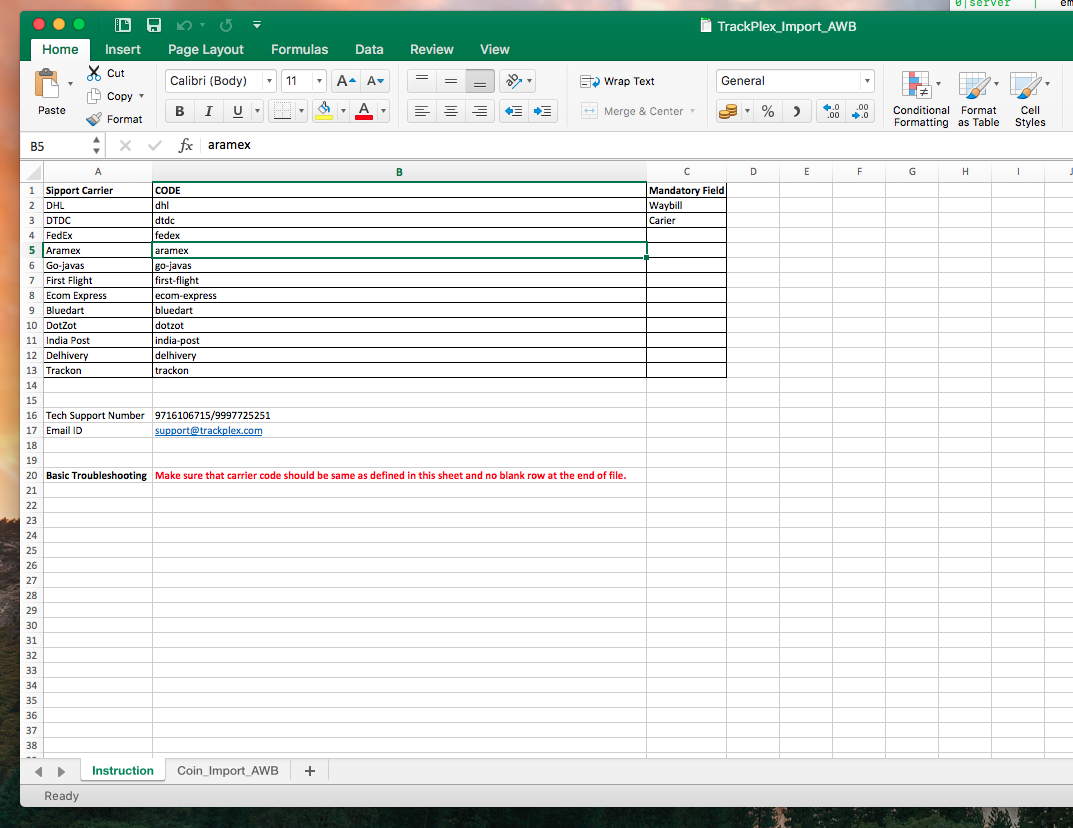Click the Insert Function fx icon
Image resolution: width=1073 pixels, height=828 pixels.
point(185,145)
